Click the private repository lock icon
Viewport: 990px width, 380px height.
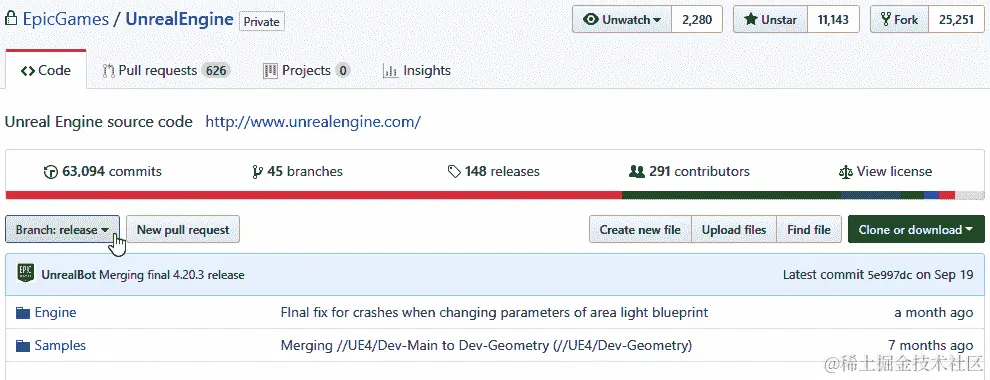(11, 19)
